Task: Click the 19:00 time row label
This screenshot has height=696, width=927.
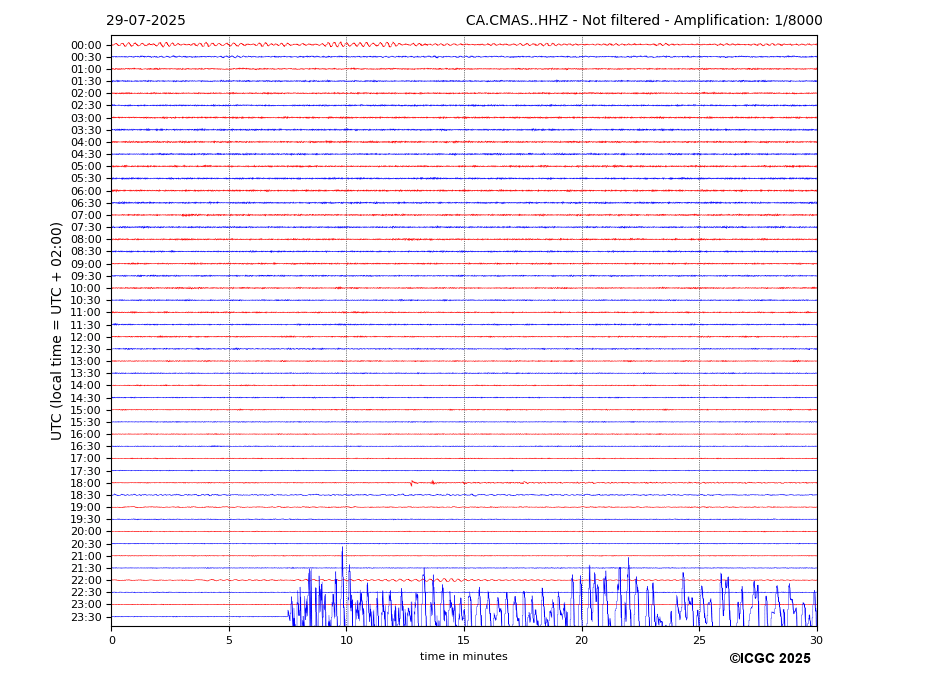Action: click(x=86, y=507)
